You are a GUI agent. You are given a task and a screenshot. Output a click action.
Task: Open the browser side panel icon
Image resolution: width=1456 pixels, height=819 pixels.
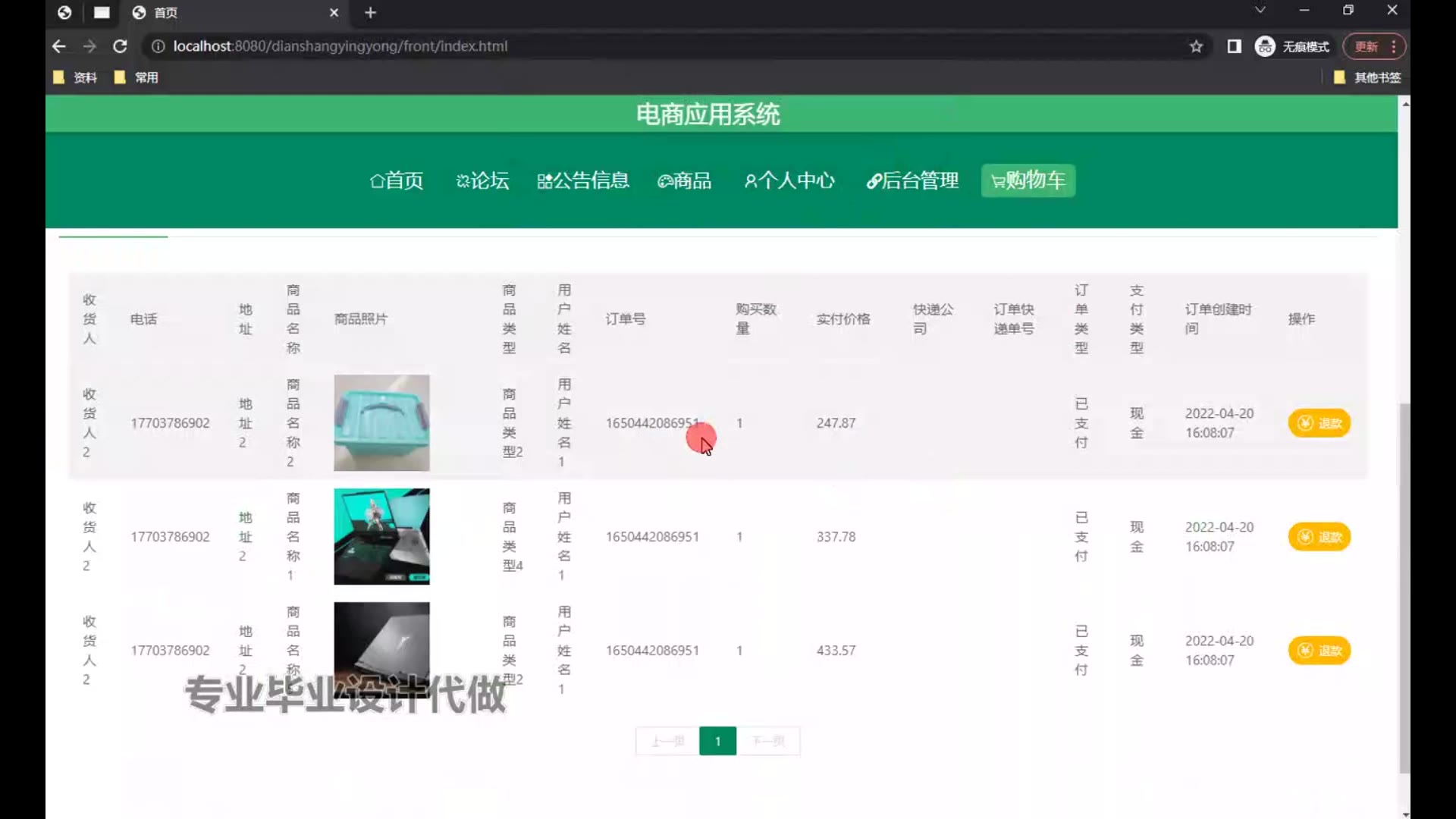pyautogui.click(x=1234, y=46)
